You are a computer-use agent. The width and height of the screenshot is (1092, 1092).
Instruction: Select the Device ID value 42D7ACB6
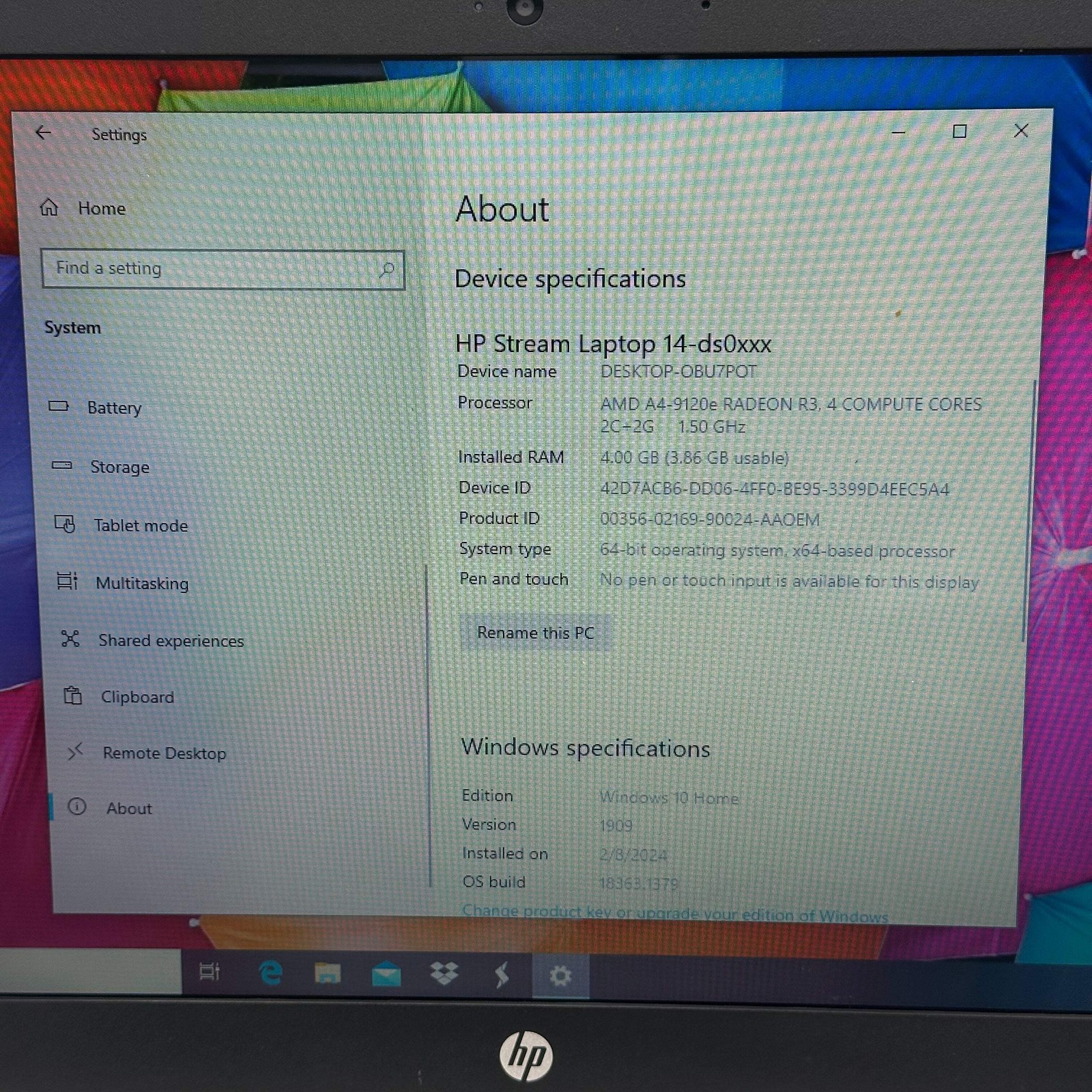(775, 489)
